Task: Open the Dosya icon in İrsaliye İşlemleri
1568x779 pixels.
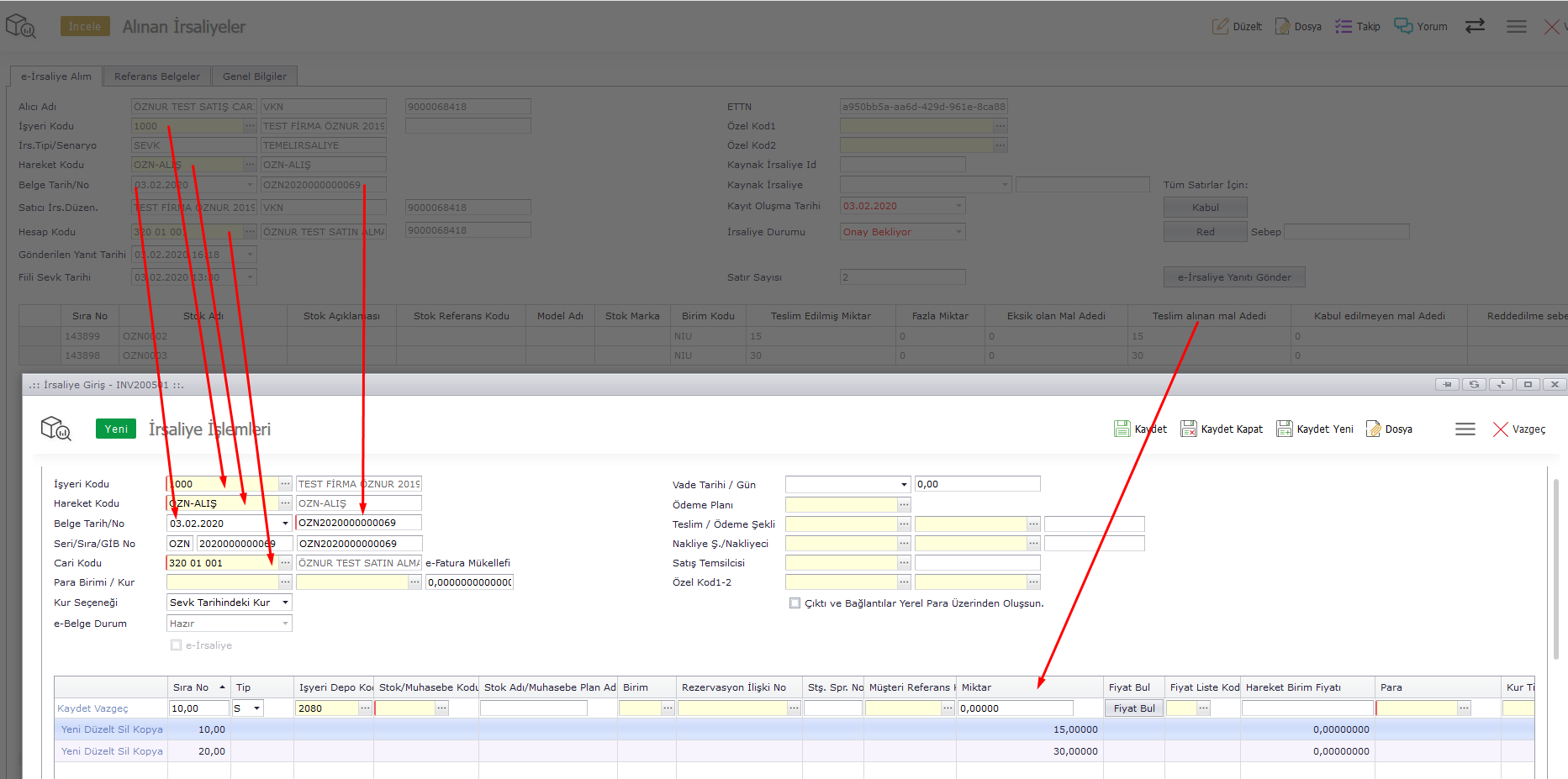Action: tap(1374, 429)
